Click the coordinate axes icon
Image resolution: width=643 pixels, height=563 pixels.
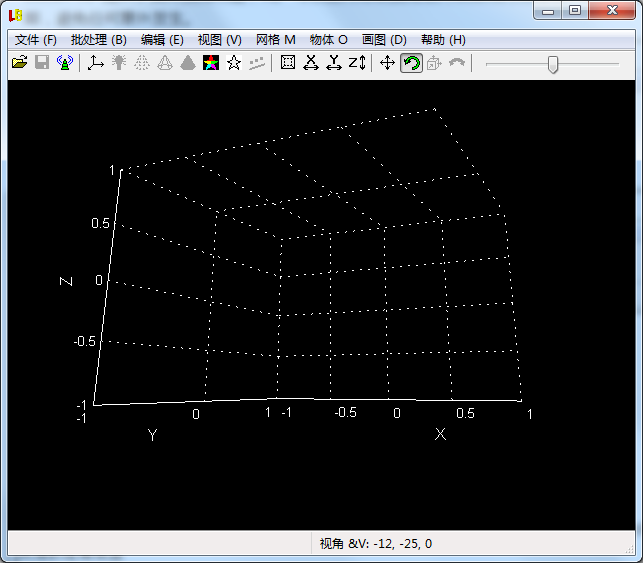point(96,63)
